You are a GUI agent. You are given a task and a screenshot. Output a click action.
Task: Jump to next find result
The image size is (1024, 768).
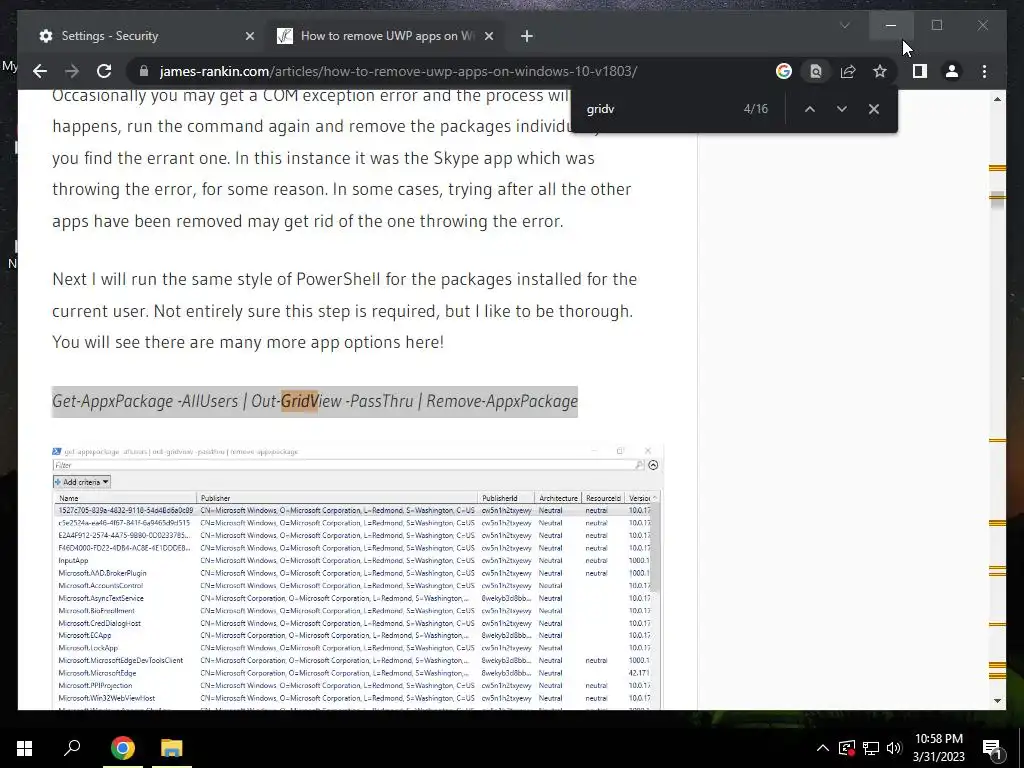tap(842, 109)
